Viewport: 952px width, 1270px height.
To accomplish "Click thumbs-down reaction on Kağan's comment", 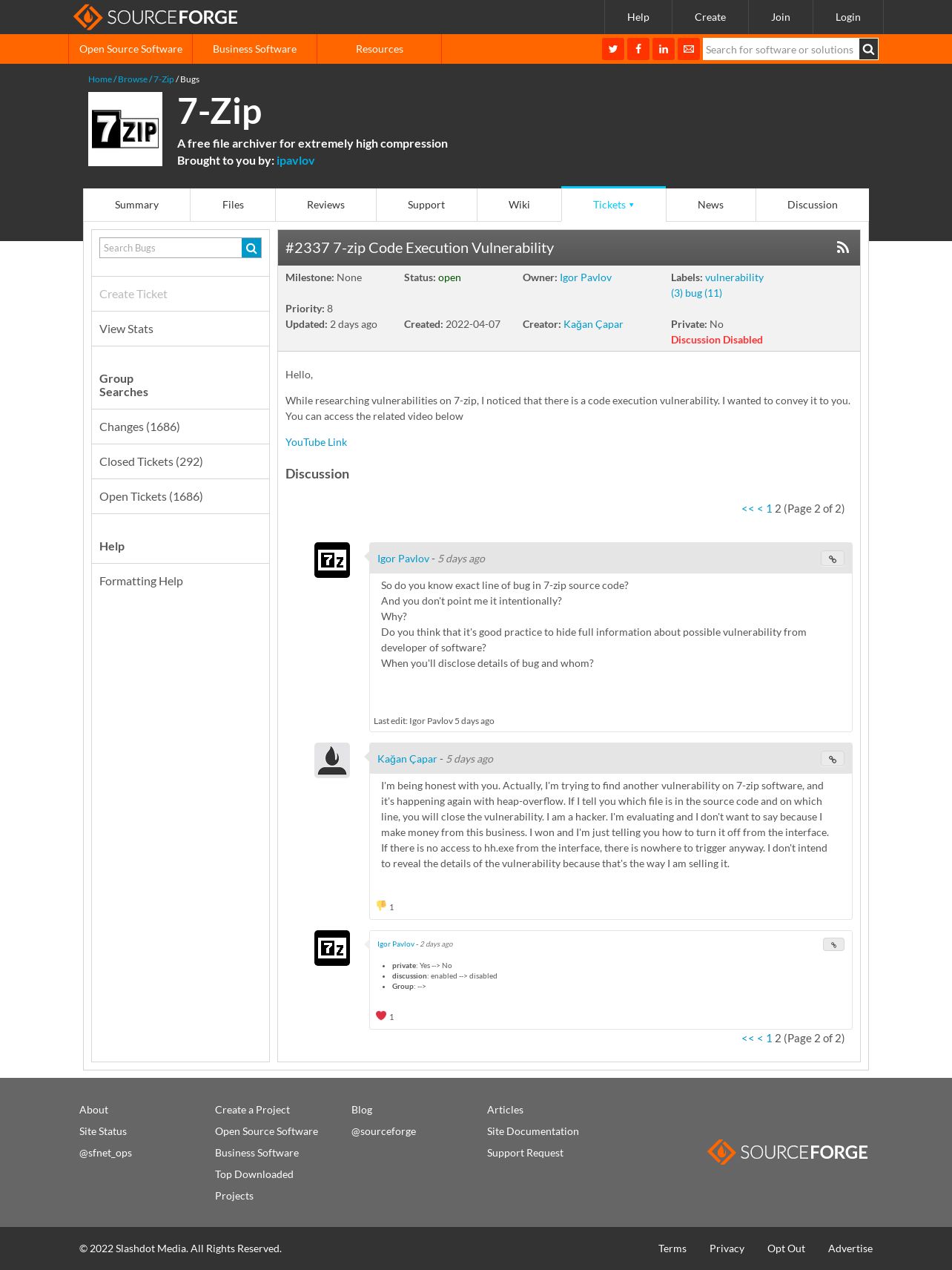I will 381,906.
